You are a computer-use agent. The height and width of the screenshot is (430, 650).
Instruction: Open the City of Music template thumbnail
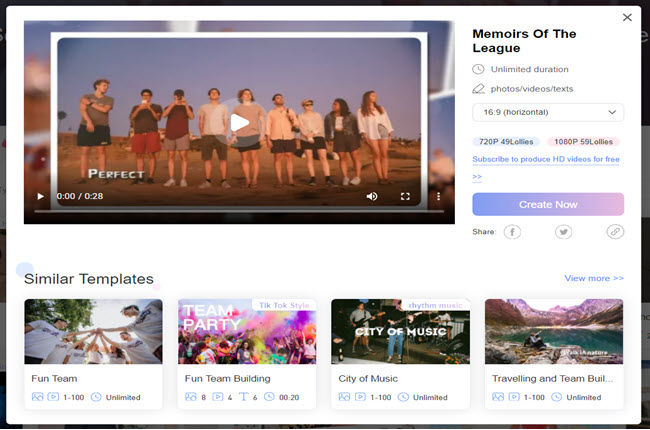pyautogui.click(x=400, y=331)
